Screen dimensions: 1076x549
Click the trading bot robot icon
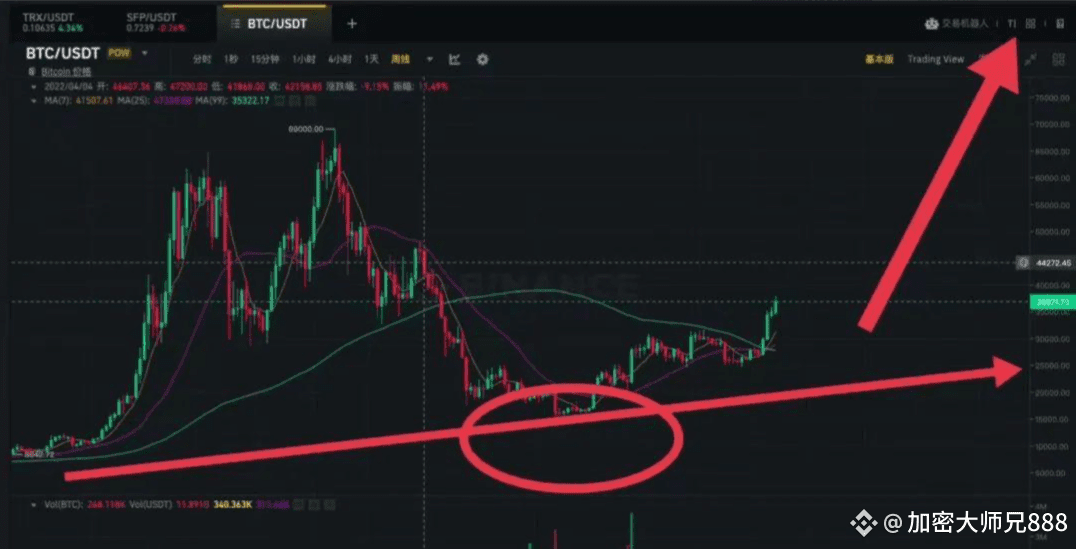pos(931,23)
